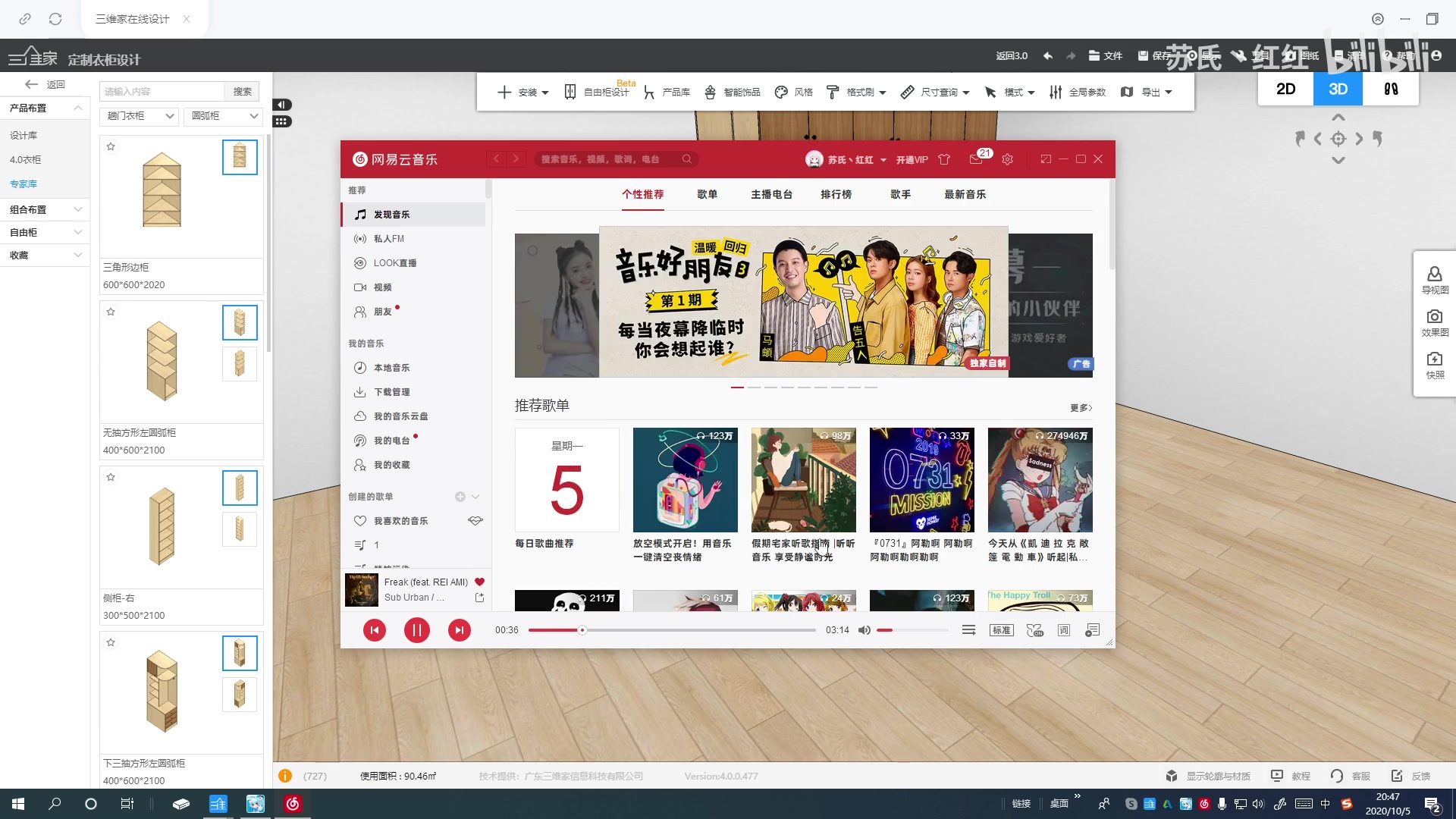The height and width of the screenshot is (819, 1456).
Task: Select the 个性推荐 tab
Action: click(642, 195)
